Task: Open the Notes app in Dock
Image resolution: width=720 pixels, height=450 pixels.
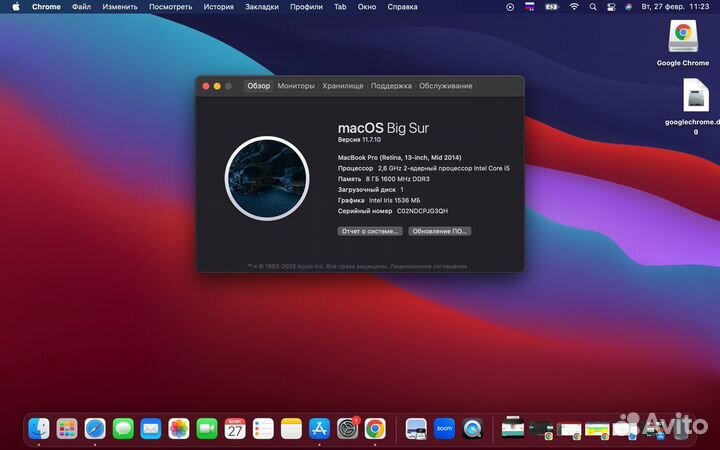Action: (291, 429)
